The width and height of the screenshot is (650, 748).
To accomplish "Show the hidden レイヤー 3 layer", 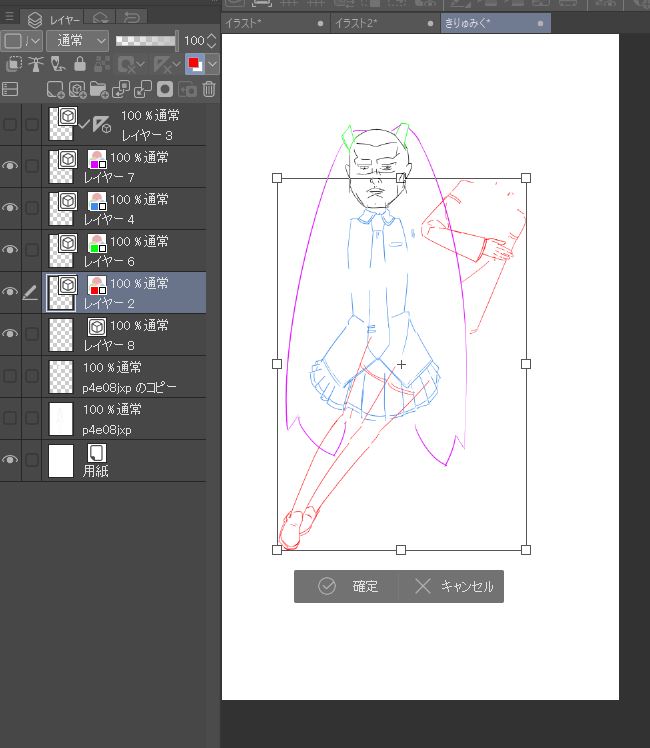I will click(x=11, y=124).
